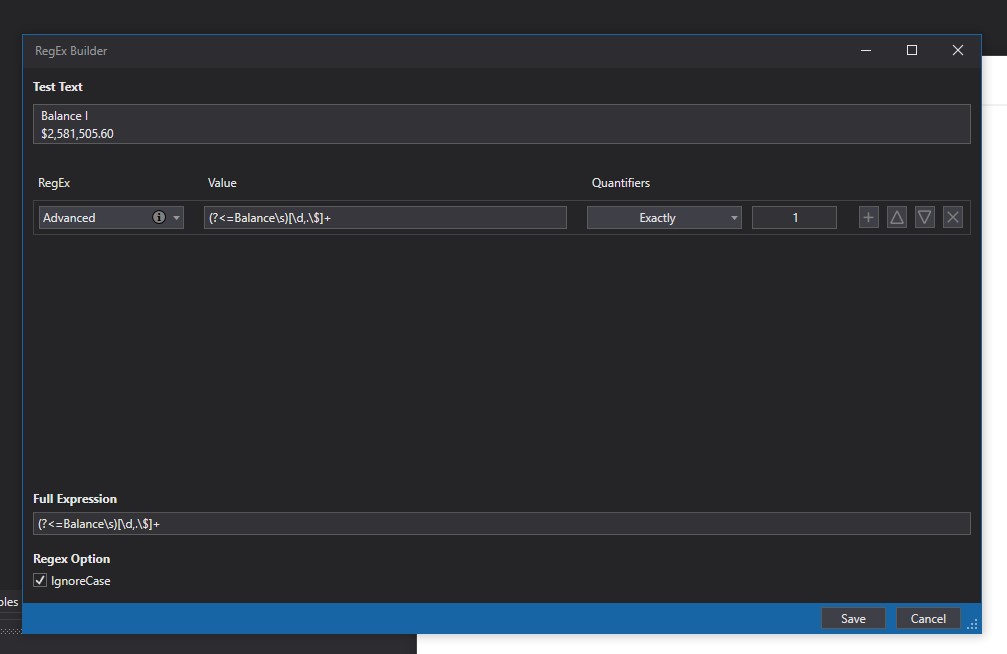Move the regex row up using the up-arrow icon

click(x=896, y=217)
